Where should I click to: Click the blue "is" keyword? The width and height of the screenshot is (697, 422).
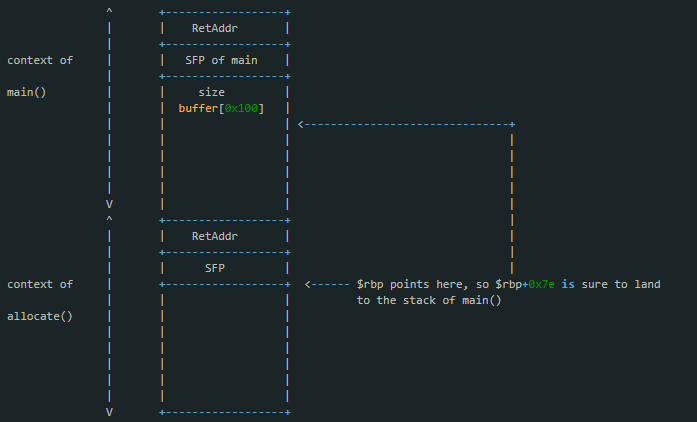tap(567, 284)
